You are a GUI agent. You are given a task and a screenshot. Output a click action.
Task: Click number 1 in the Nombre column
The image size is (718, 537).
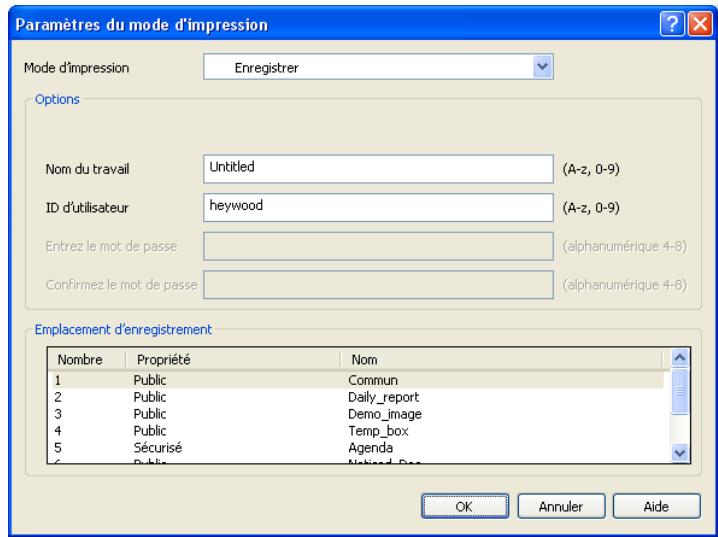(x=58, y=380)
